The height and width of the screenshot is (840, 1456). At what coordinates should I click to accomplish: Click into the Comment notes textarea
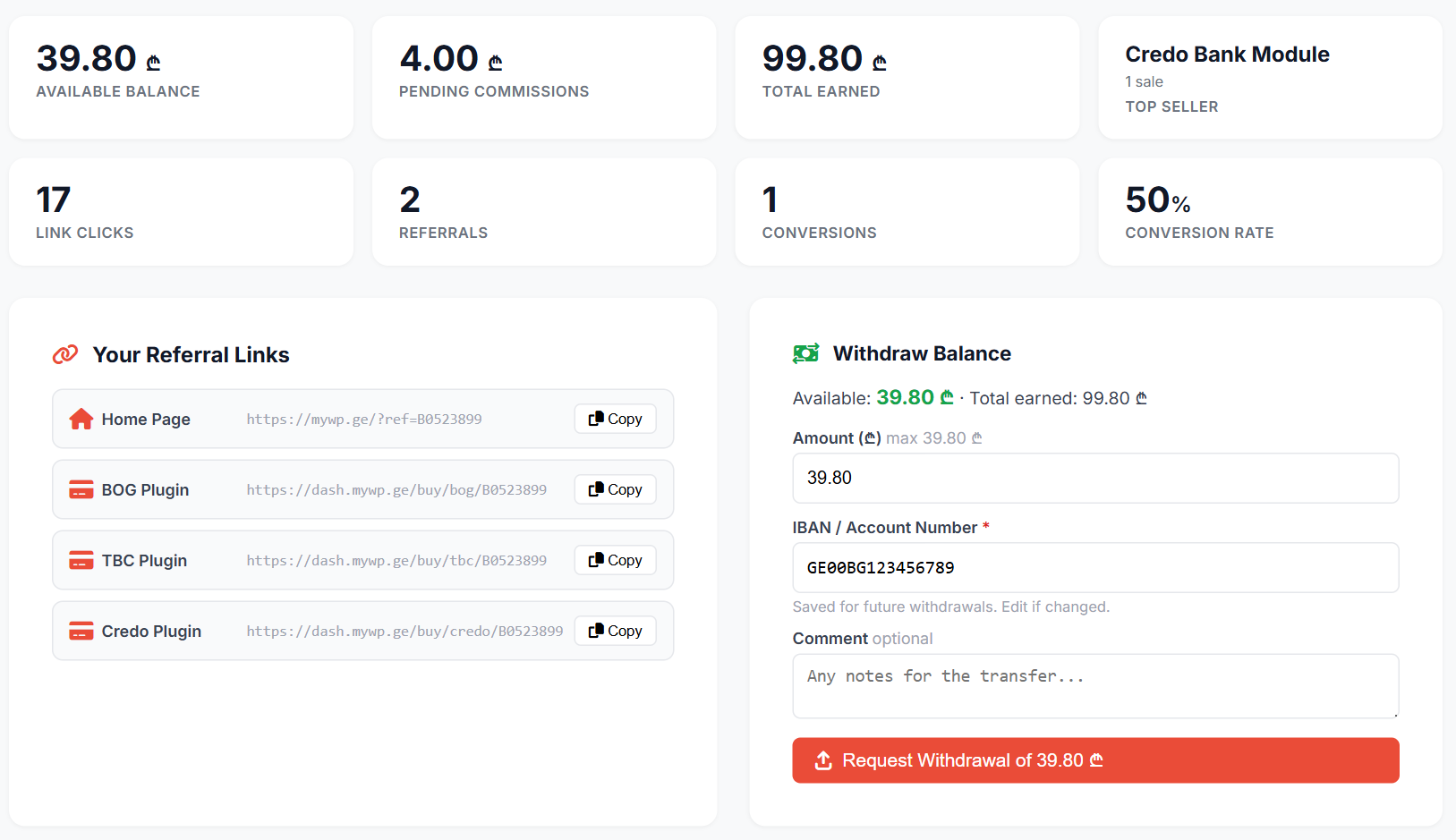point(1094,685)
